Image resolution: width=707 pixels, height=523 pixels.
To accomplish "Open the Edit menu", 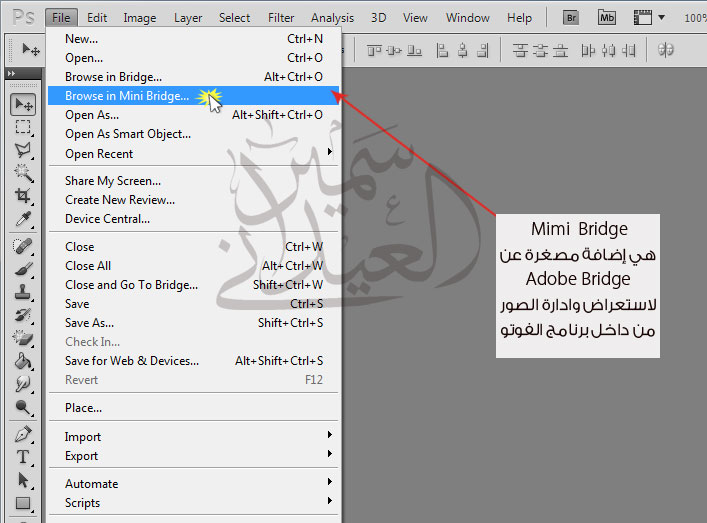I will pos(96,18).
